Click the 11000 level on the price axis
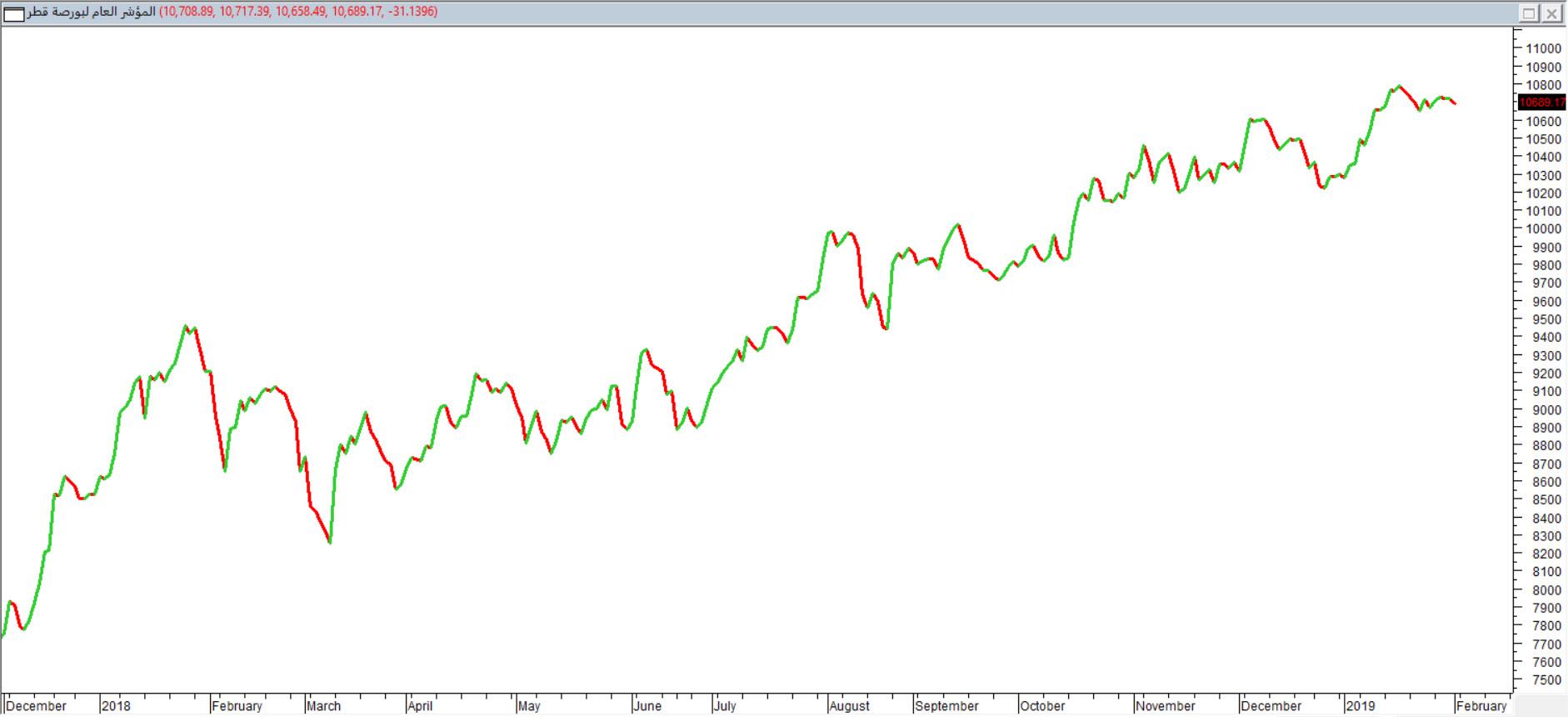This screenshot has height=717, width=1568. point(1543,48)
